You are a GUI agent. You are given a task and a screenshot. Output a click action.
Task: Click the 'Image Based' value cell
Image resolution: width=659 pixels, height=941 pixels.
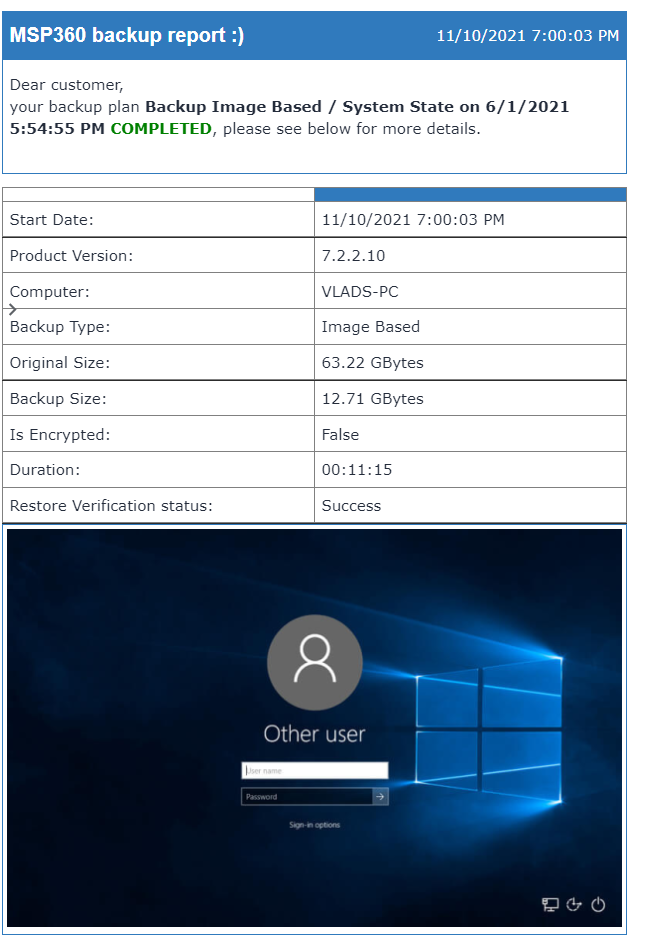tap(470, 327)
